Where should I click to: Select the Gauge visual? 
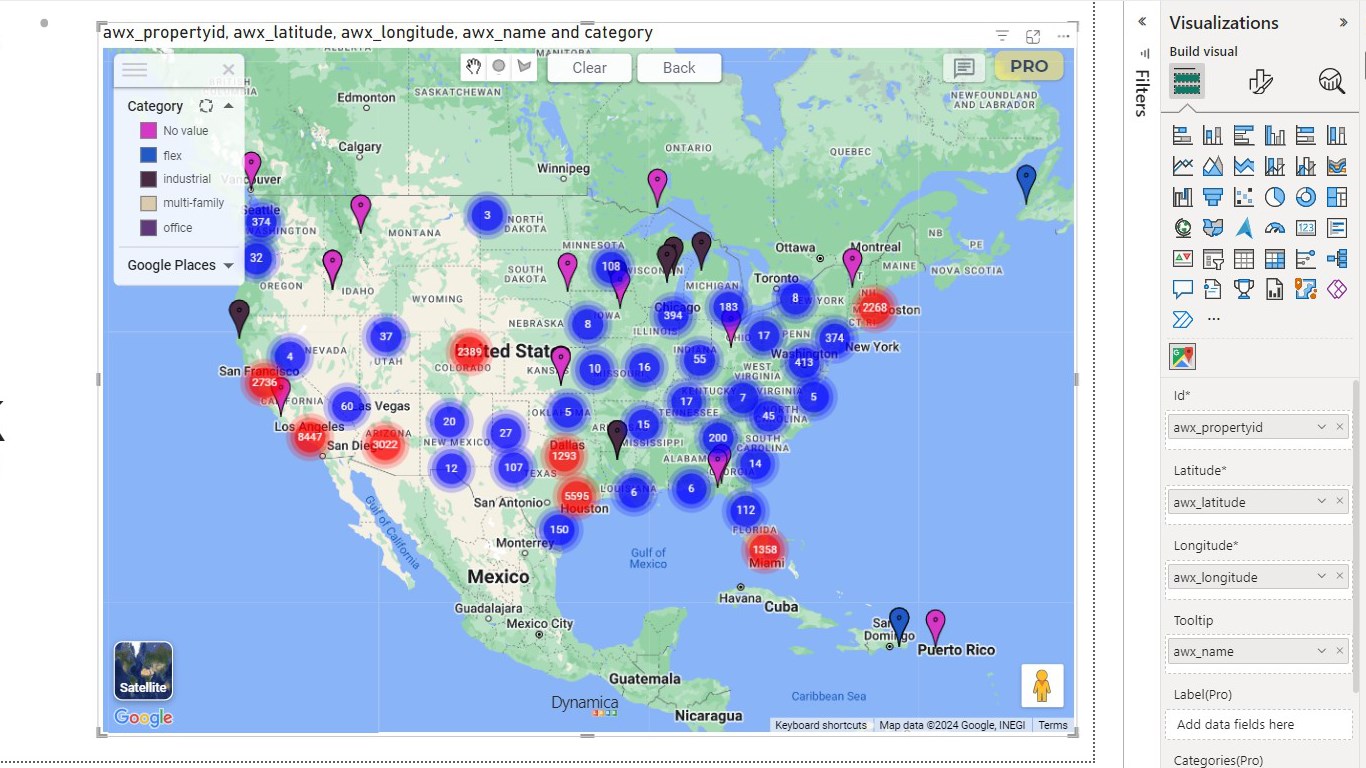[x=1275, y=228]
